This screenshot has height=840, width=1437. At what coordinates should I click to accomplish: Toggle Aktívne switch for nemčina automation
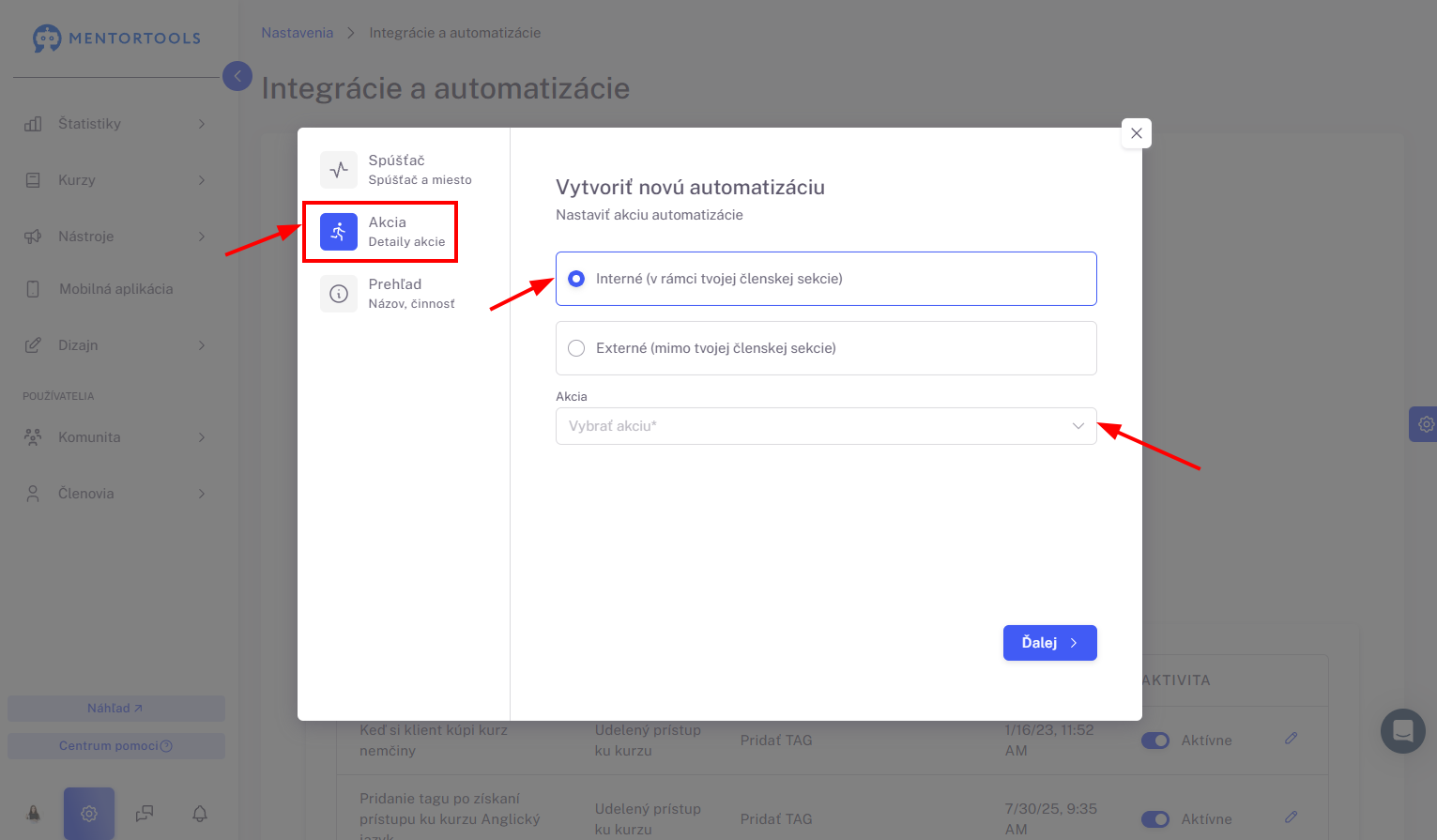coord(1155,741)
